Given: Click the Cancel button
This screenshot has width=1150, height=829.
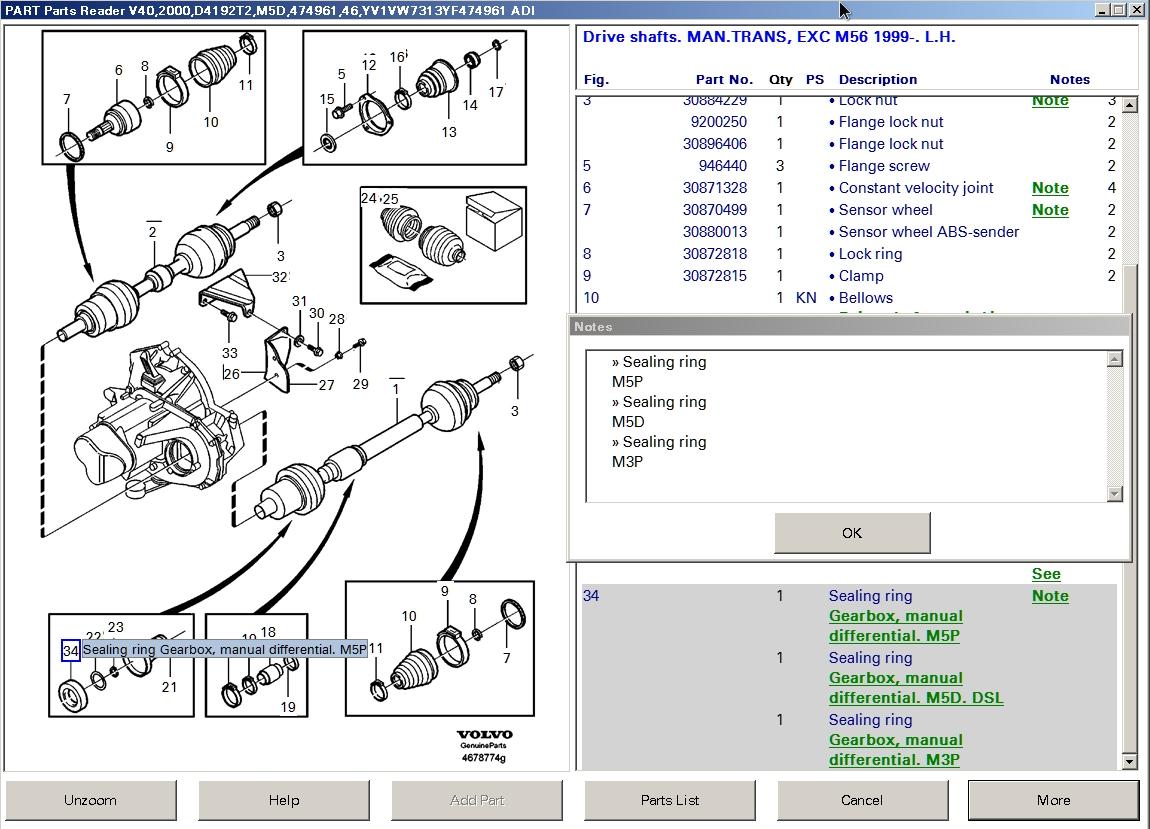Looking at the screenshot, I should click(x=862, y=800).
